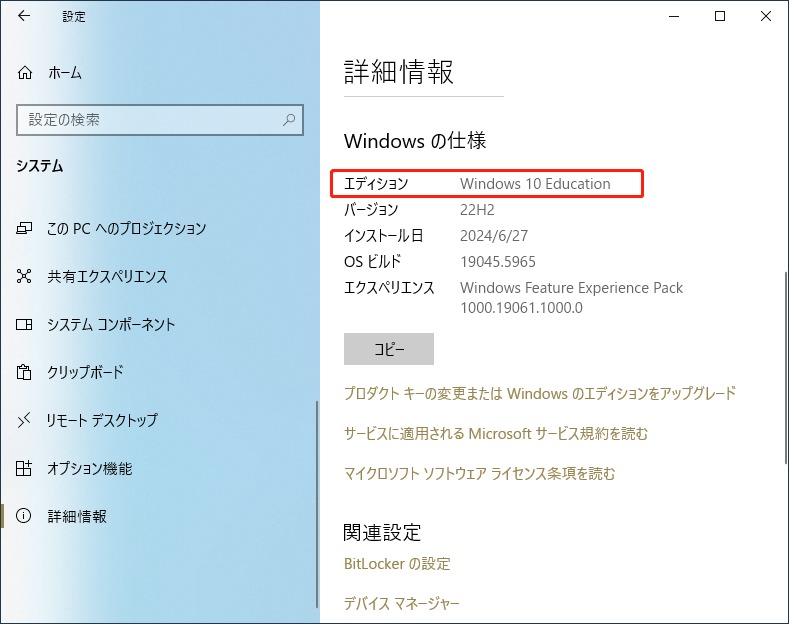789x624 pixels.
Task: Select 詳細情報 in sidebar
Action: [77, 516]
